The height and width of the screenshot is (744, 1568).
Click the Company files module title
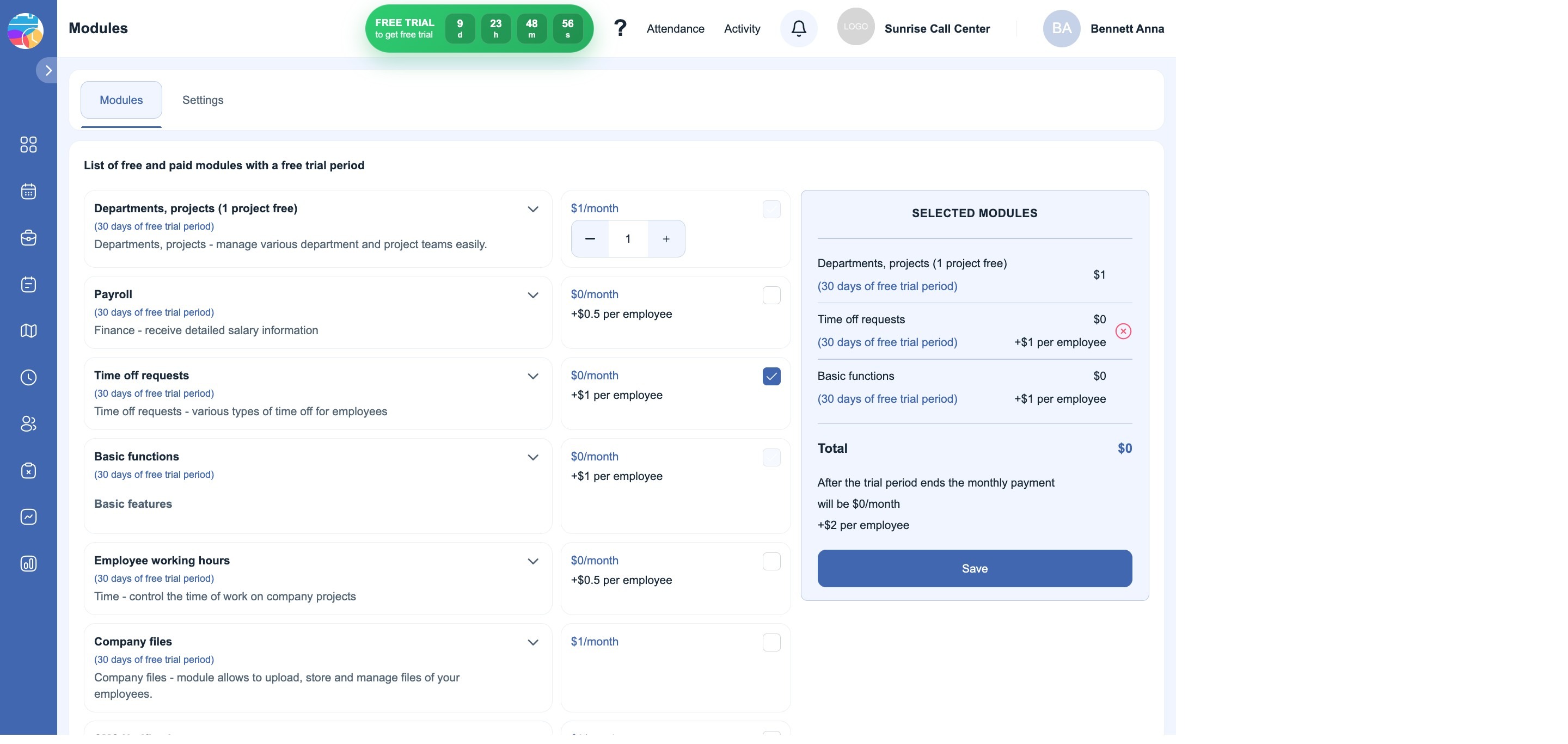(x=133, y=642)
